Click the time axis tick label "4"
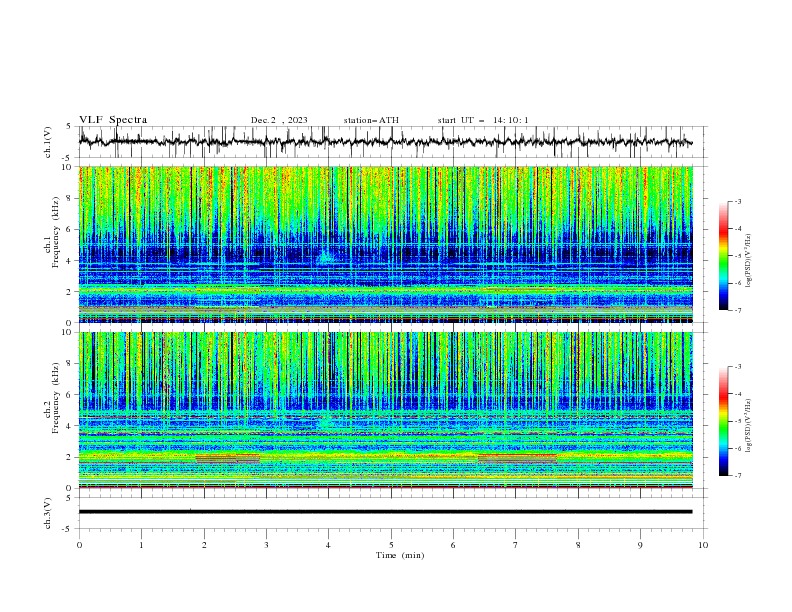792x612 pixels. click(x=328, y=545)
